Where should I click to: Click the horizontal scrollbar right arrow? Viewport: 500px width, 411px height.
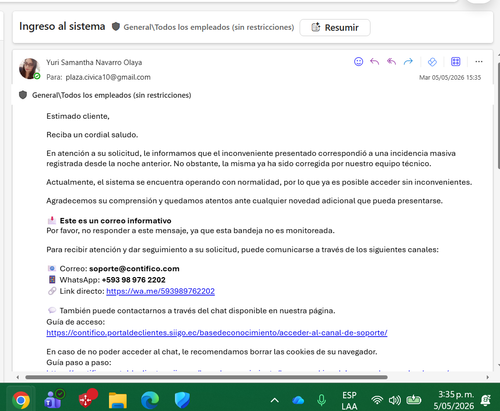(x=488, y=377)
